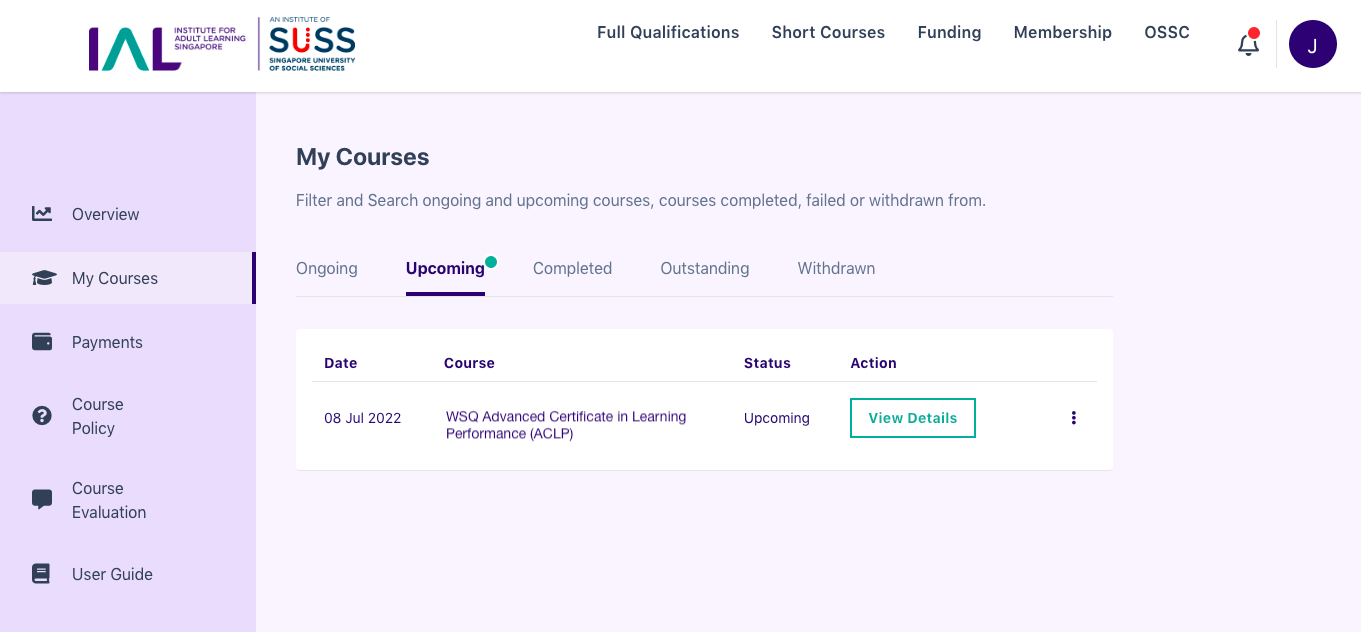
Task: Click the Course Policy question mark icon
Action: coord(42,416)
